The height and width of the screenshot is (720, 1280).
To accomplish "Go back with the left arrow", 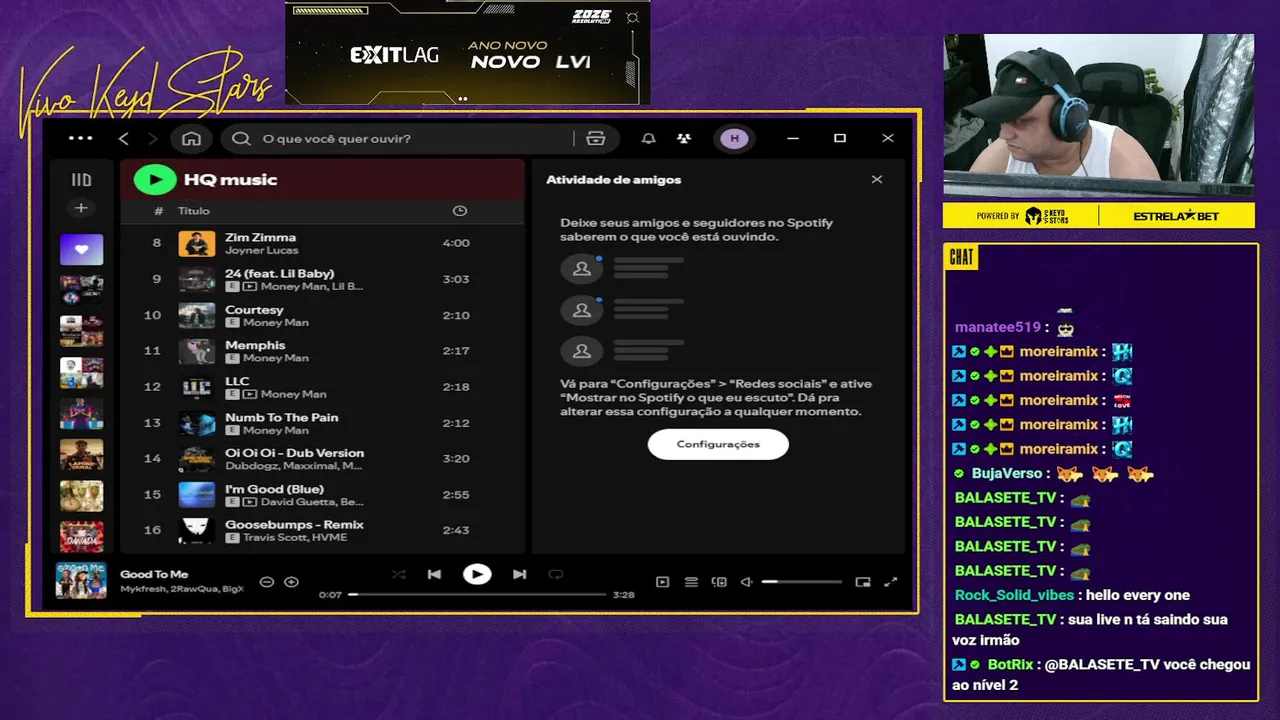I will 124,138.
